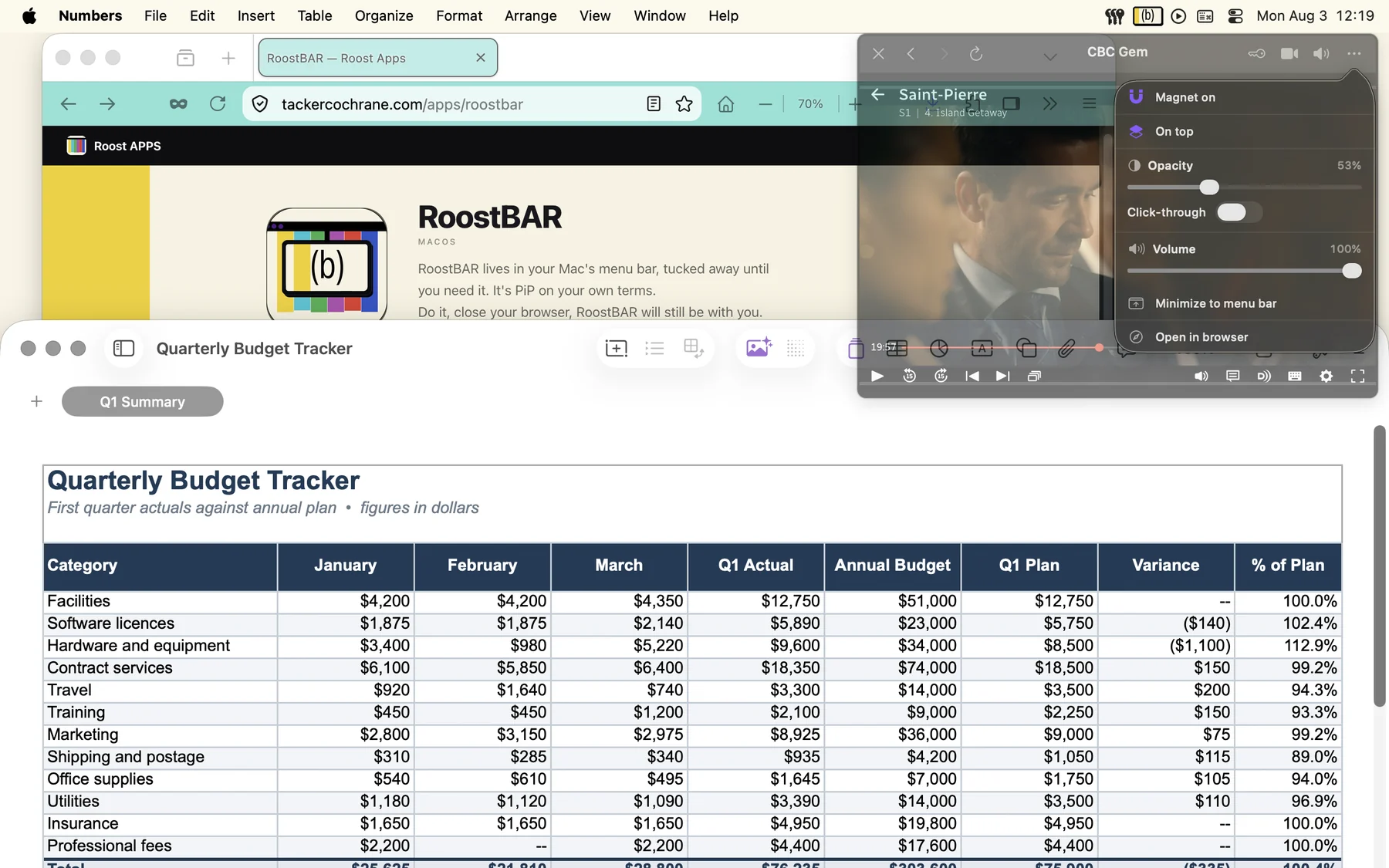
Task: Open Control Center from the menu bar
Action: pos(1235,15)
